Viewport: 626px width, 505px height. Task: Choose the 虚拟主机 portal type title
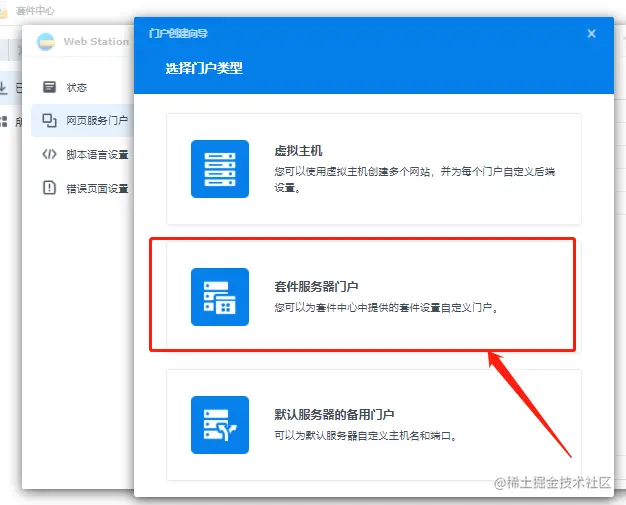[x=298, y=151]
